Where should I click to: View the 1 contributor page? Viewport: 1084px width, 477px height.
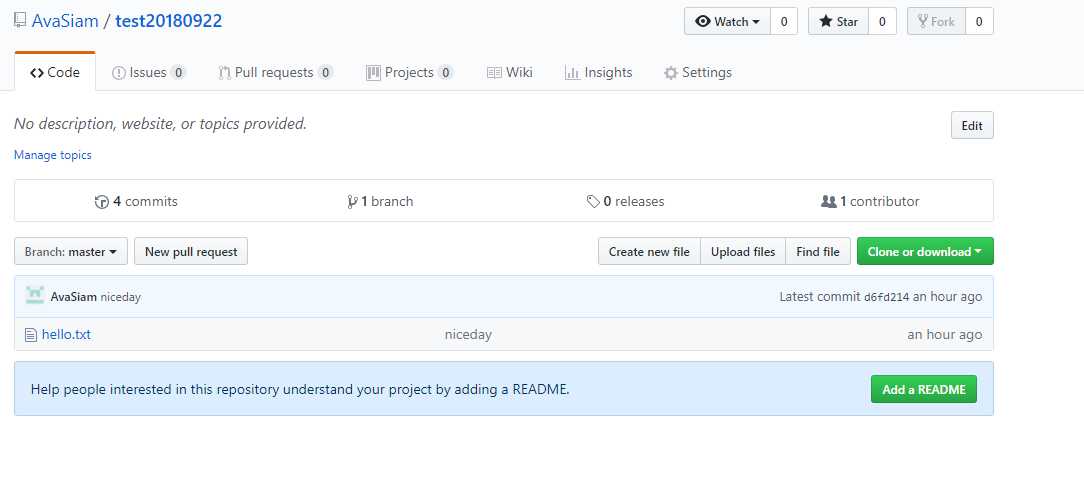pyautogui.click(x=870, y=201)
